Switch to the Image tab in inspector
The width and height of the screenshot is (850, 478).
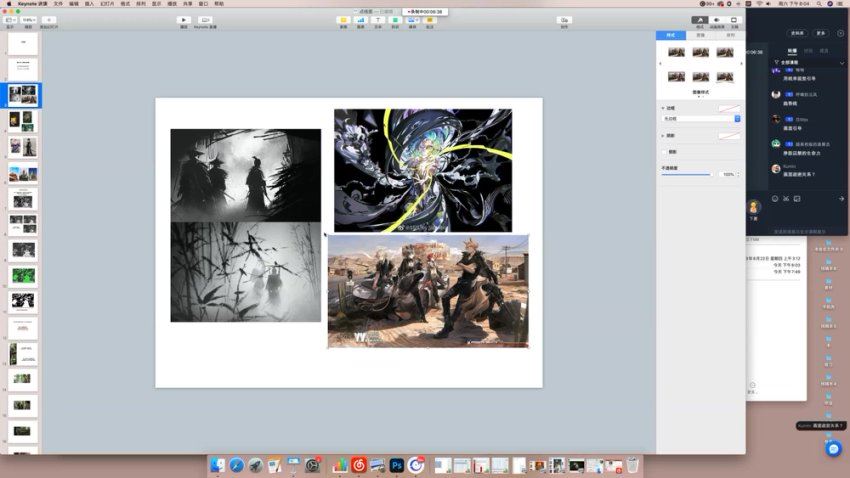[x=700, y=35]
